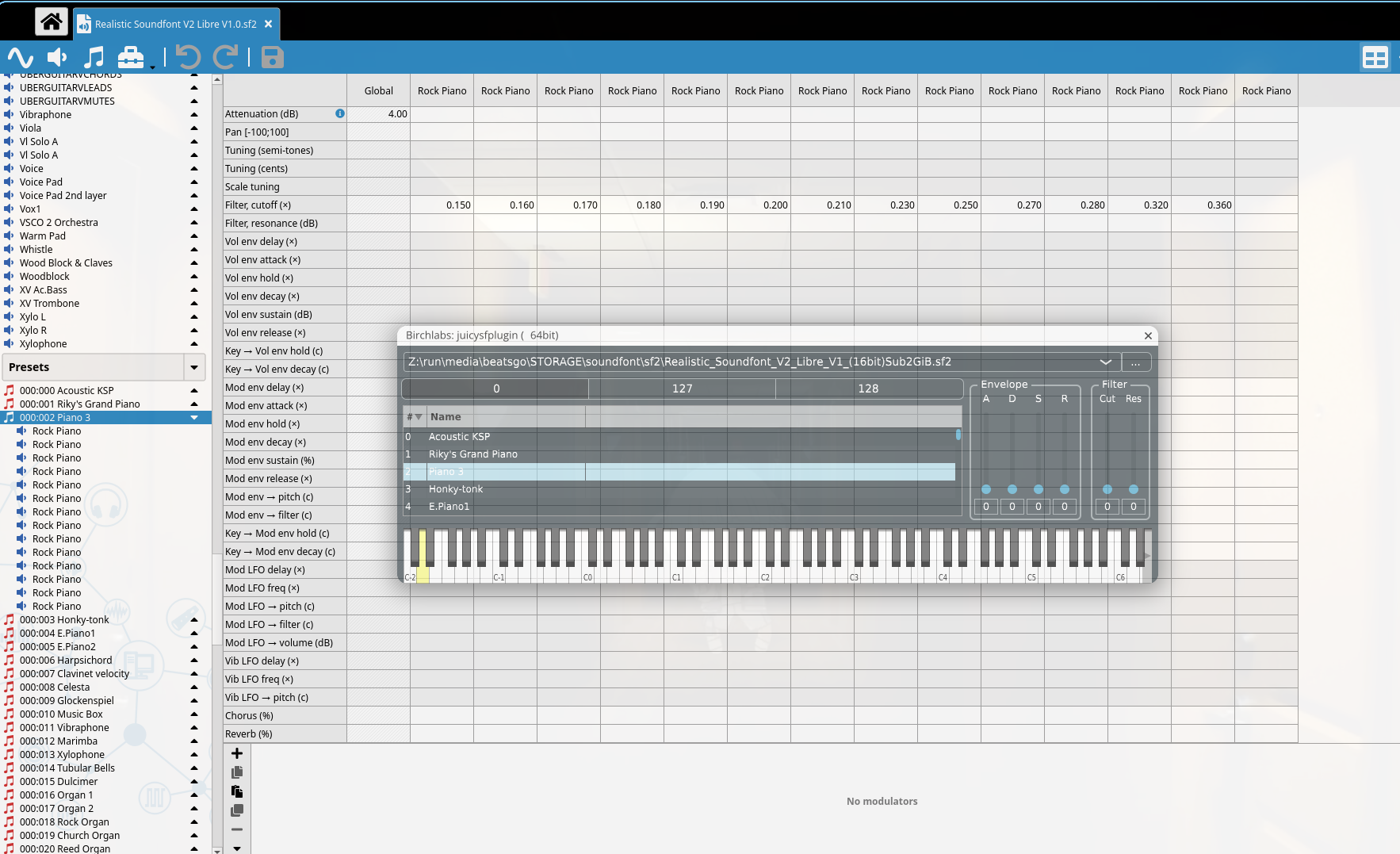Collapse the 000:002 Piano 3 preset
Viewport: 1400px width, 854px height.
click(194, 418)
